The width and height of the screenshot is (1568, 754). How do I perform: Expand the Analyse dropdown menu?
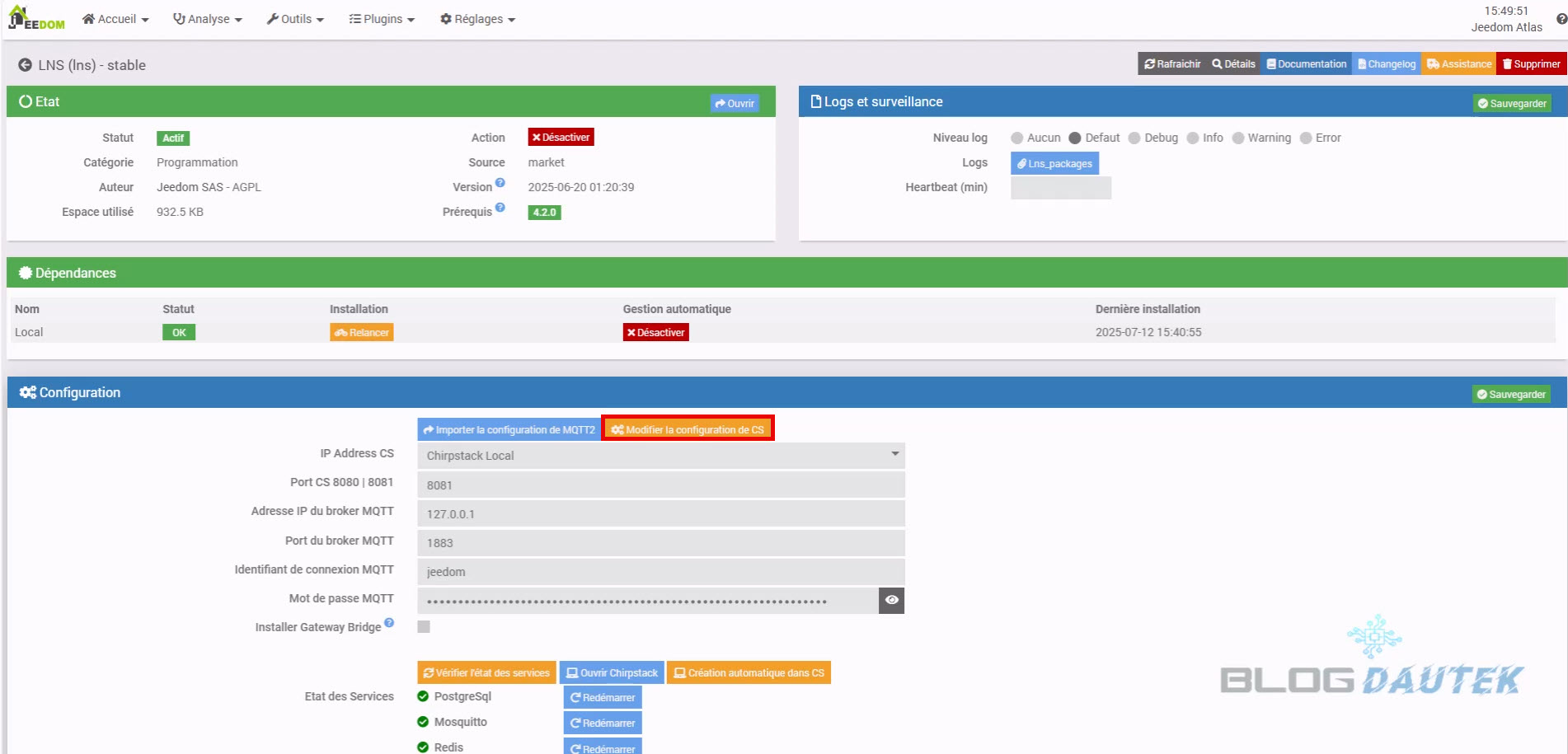click(x=207, y=19)
